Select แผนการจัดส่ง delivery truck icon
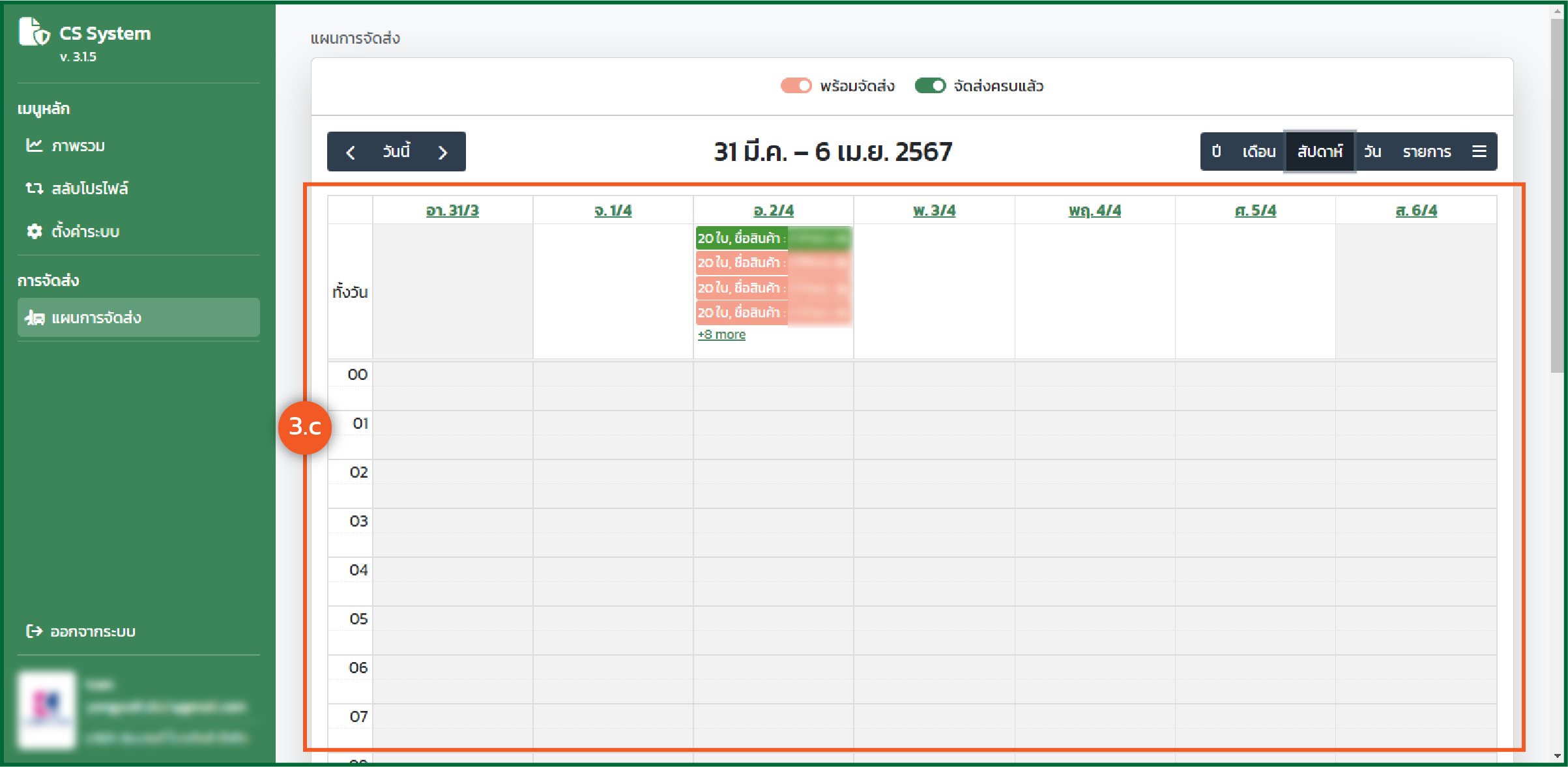 tap(34, 318)
